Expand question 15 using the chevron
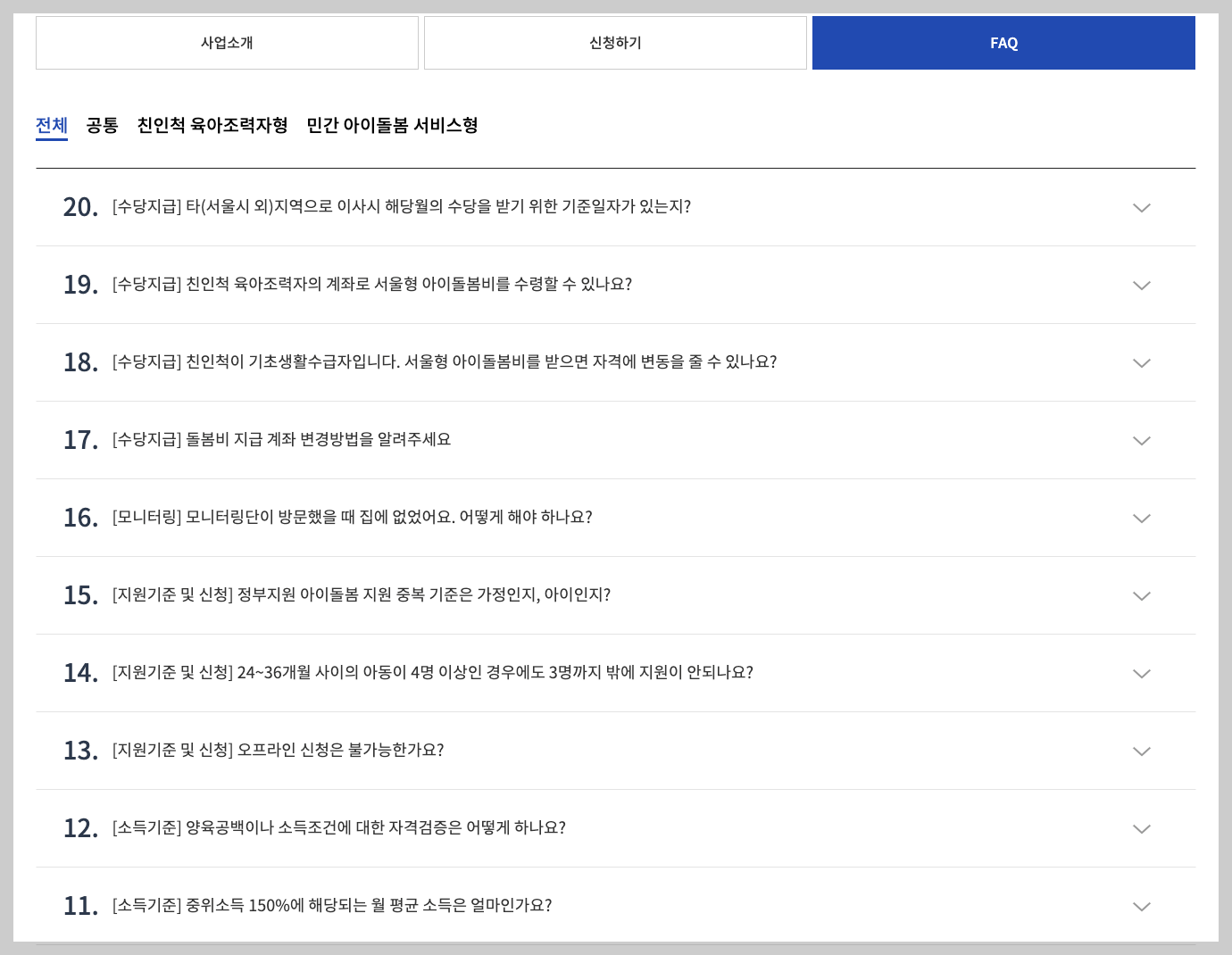Screen dimensions: 1232x955 (1141, 595)
